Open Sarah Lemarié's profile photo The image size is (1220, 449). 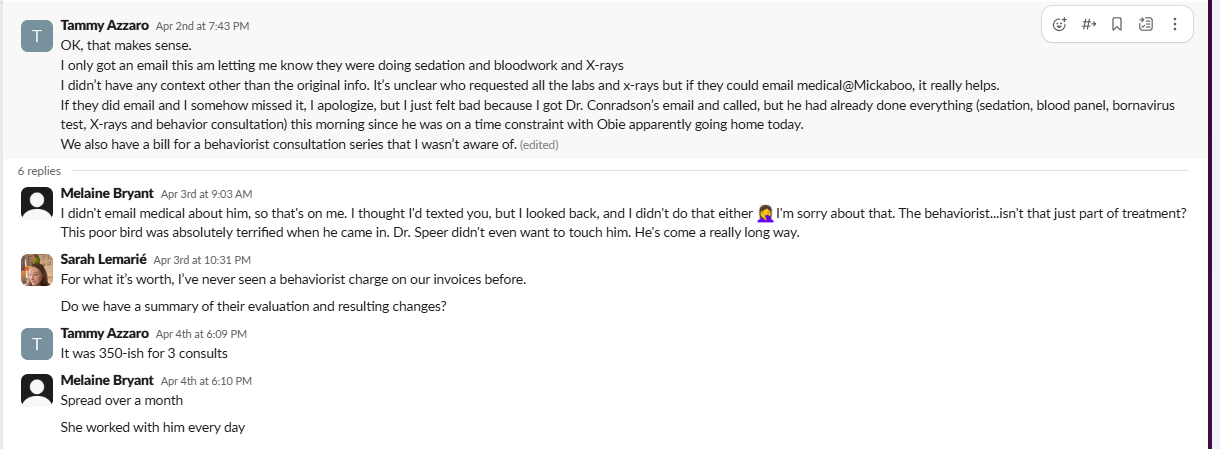click(x=37, y=269)
